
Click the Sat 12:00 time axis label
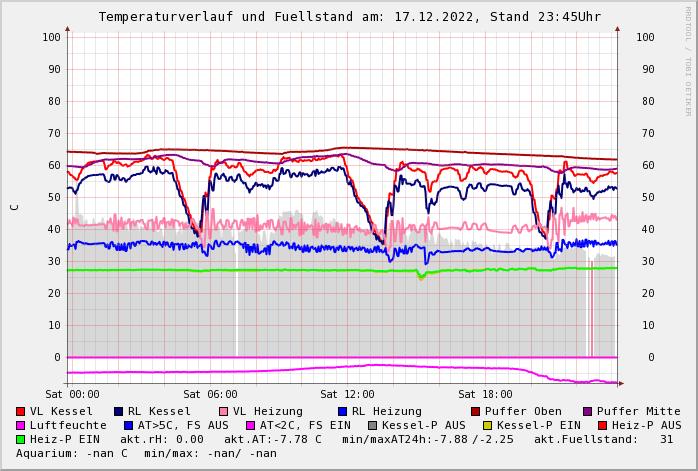tap(347, 394)
